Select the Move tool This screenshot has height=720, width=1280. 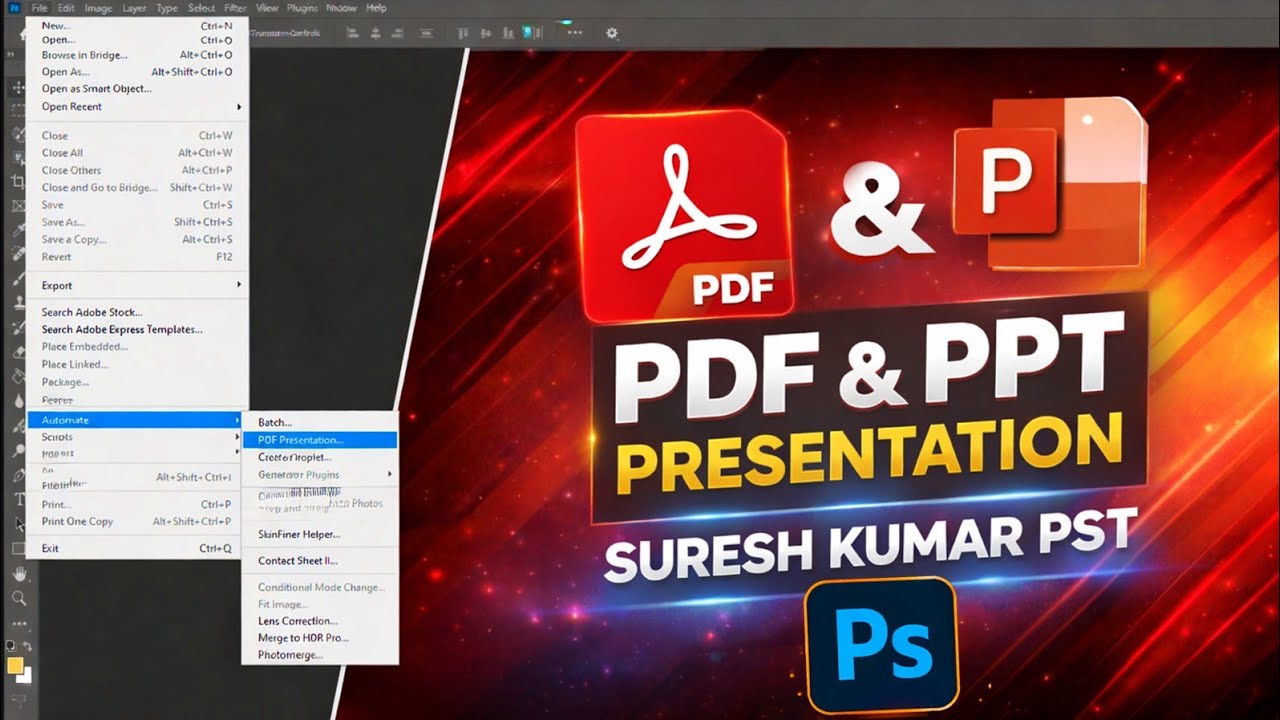(x=18, y=87)
